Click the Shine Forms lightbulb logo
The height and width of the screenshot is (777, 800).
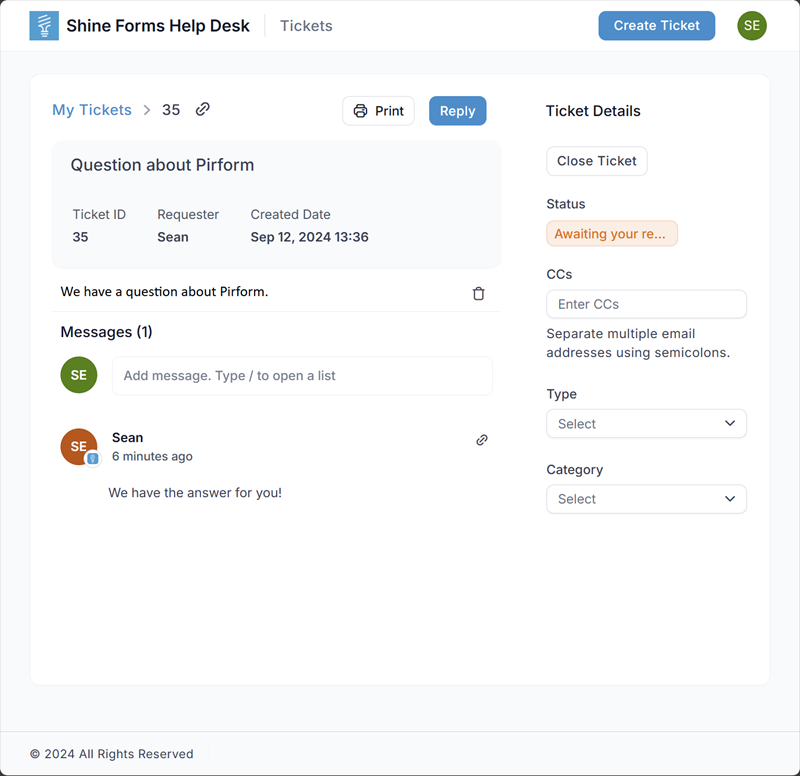(x=44, y=26)
